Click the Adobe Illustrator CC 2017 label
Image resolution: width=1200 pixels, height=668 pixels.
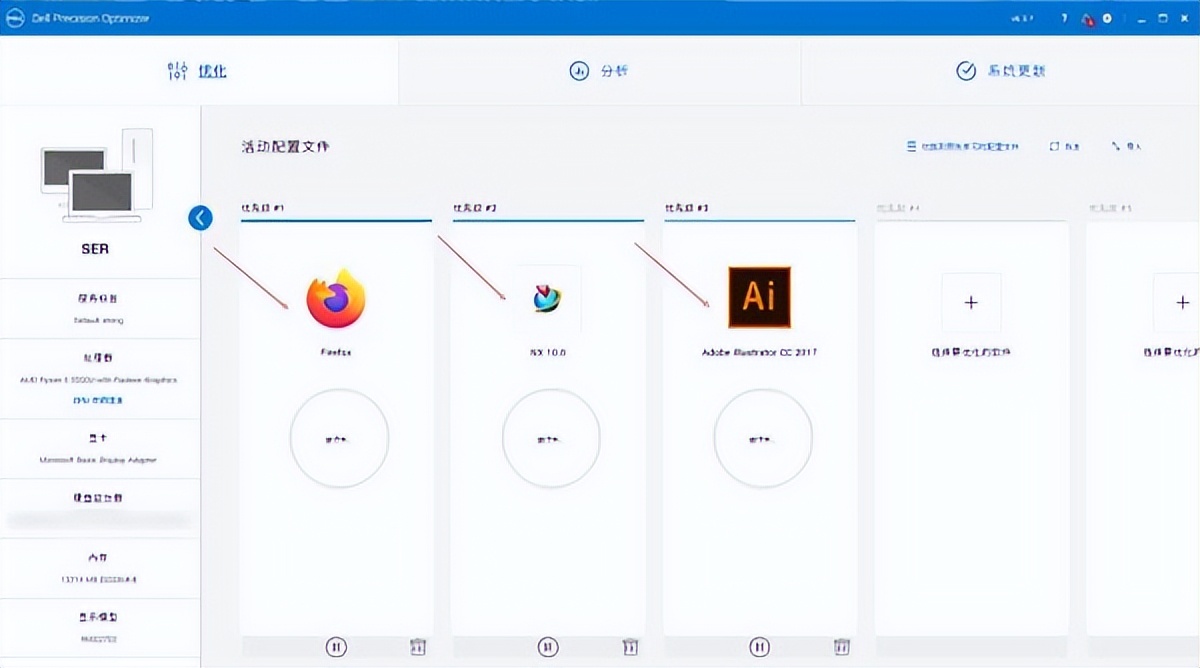760,352
